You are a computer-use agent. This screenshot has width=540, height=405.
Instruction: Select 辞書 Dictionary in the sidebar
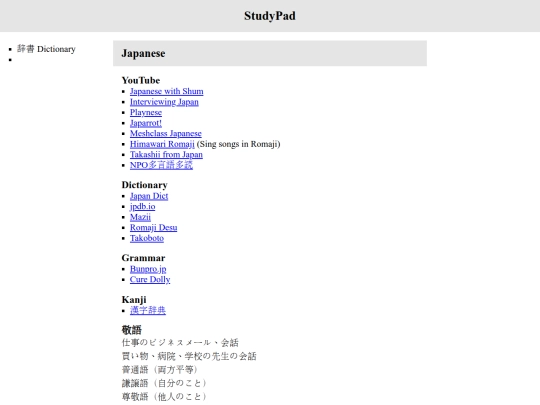click(46, 49)
